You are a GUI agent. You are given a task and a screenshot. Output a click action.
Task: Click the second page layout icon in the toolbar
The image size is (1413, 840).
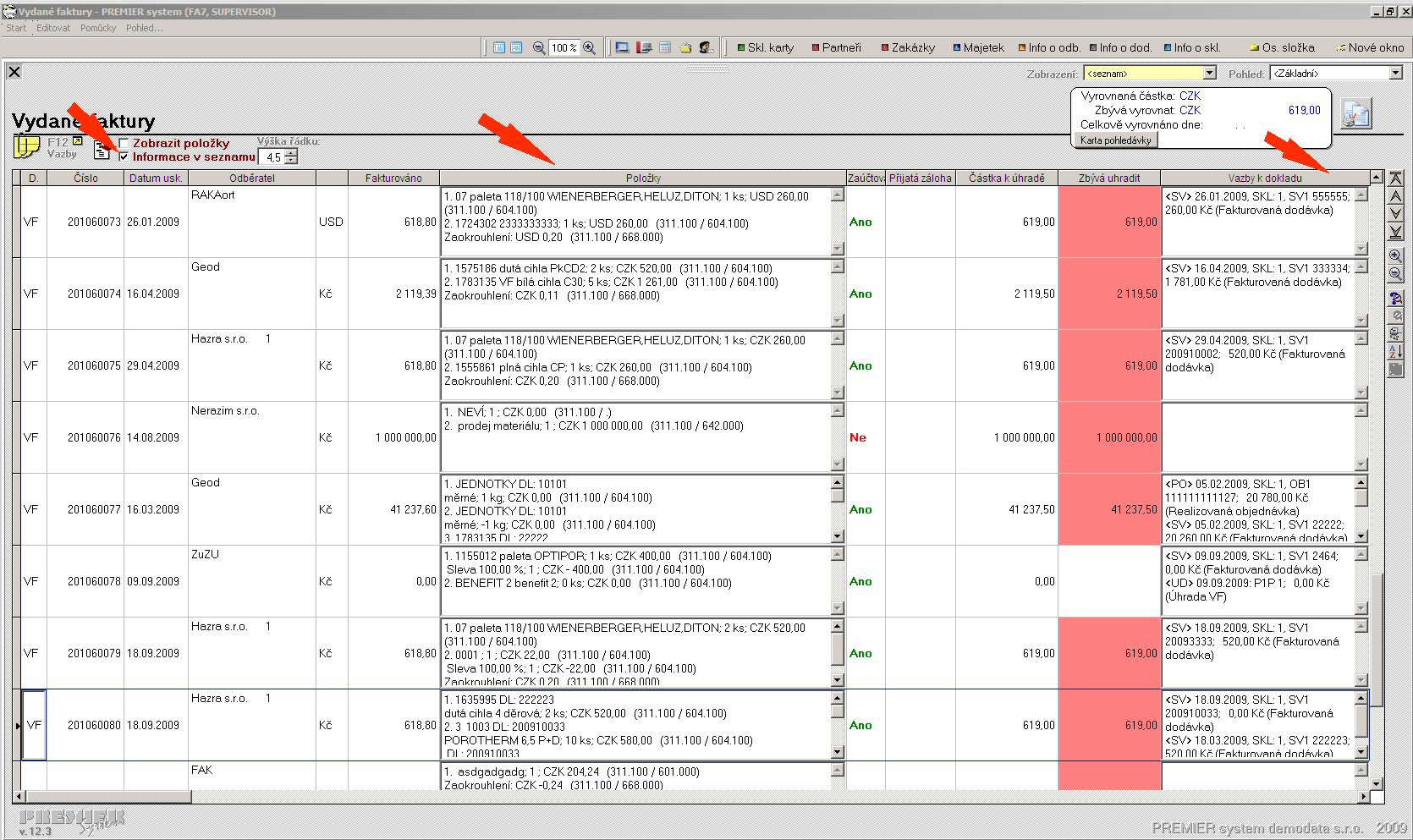[x=516, y=48]
